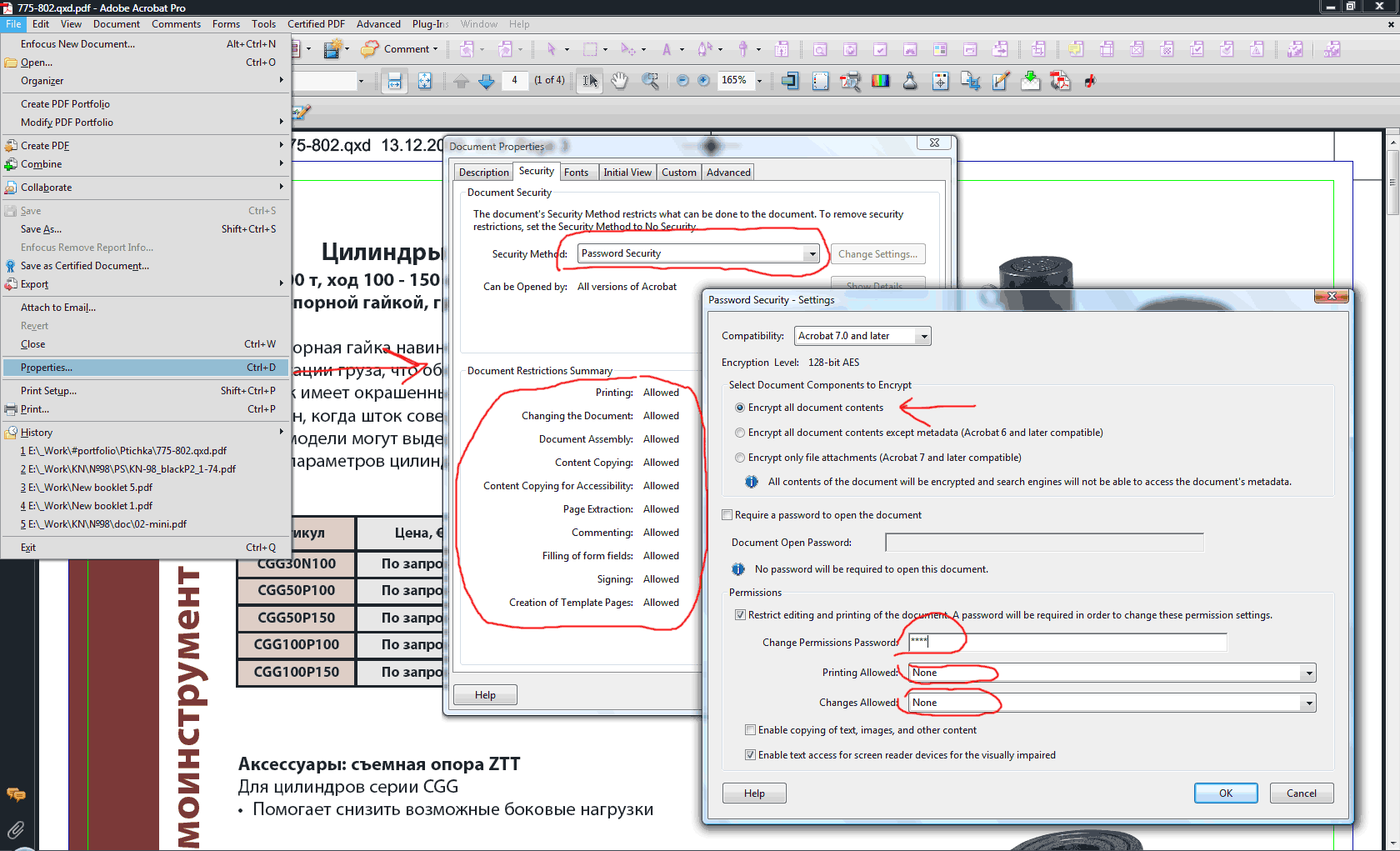Open Attachments panel paperclip icon

coord(16,829)
